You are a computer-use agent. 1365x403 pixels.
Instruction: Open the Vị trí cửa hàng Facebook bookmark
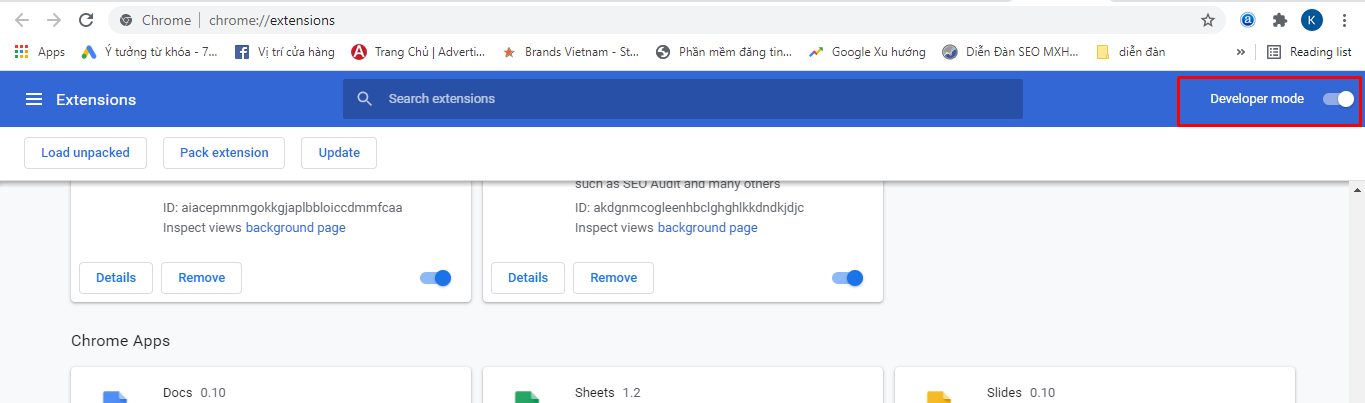click(x=284, y=52)
